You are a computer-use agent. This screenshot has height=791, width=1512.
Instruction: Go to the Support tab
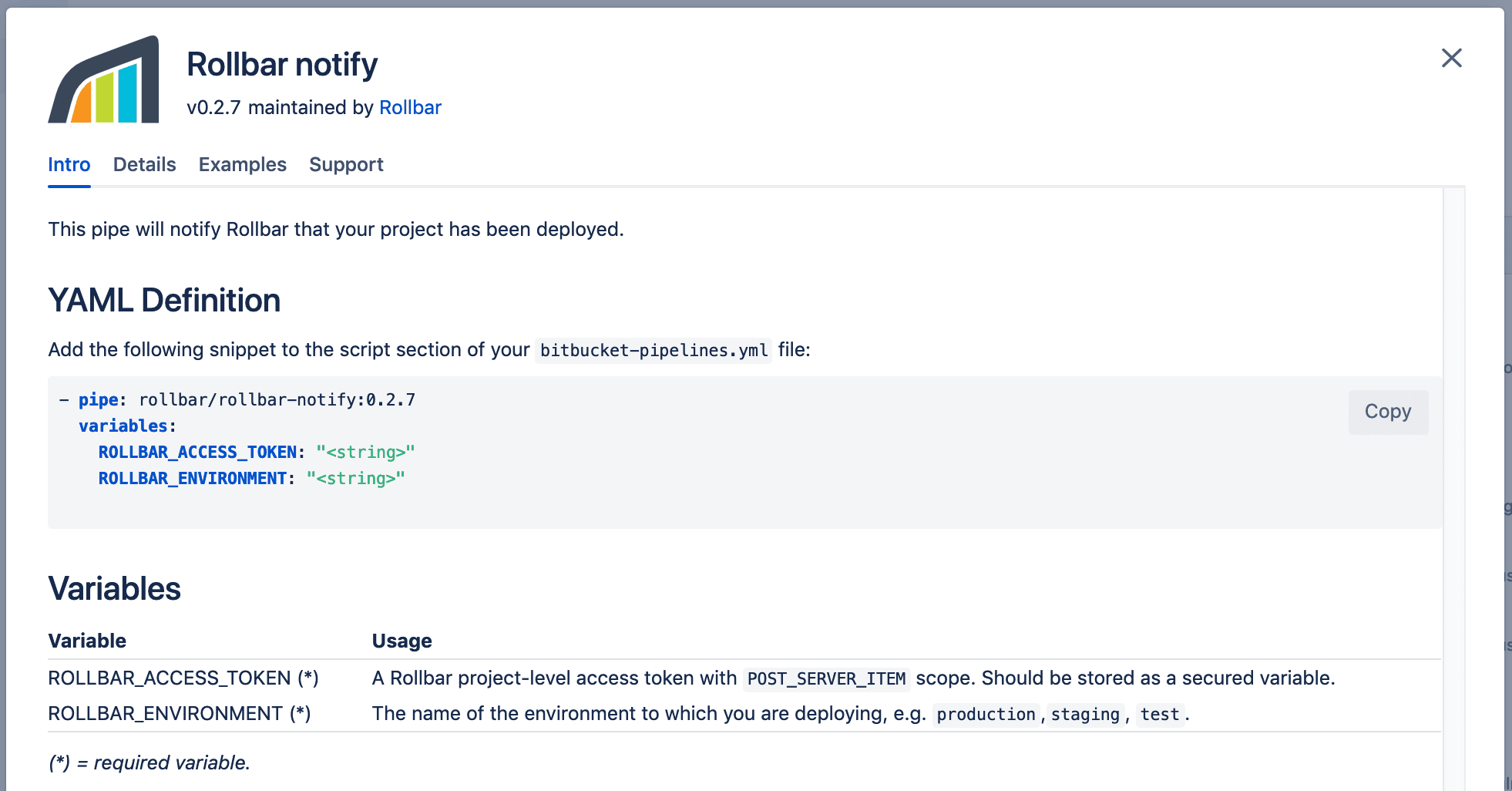click(346, 164)
